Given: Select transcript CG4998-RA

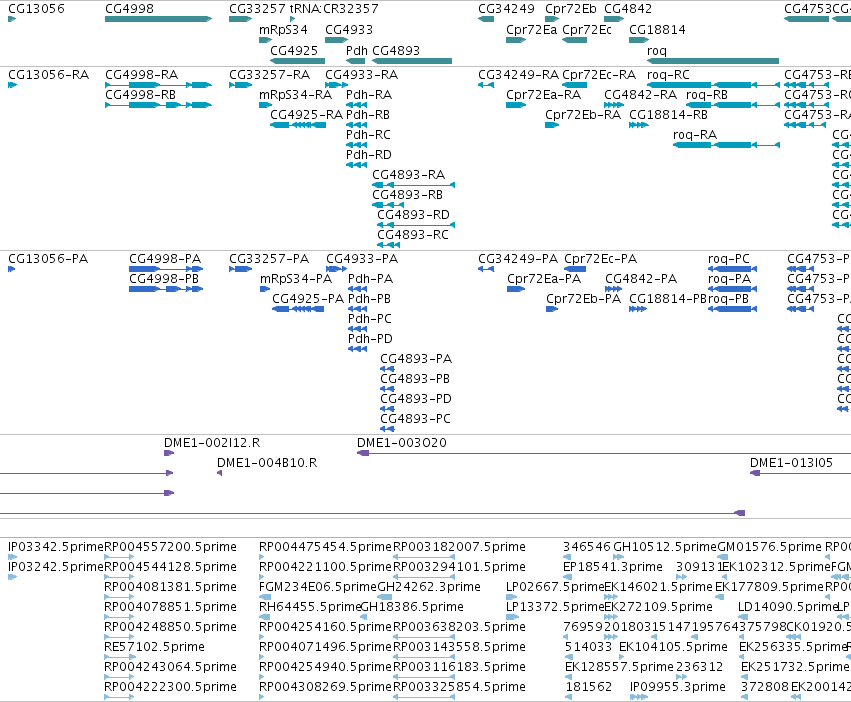Looking at the screenshot, I should (x=141, y=74).
